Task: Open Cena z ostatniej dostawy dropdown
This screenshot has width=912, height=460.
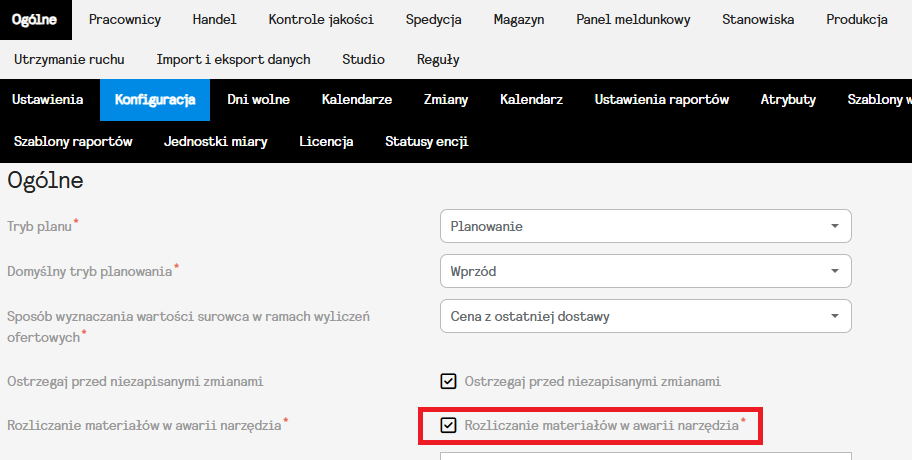Action: click(645, 317)
